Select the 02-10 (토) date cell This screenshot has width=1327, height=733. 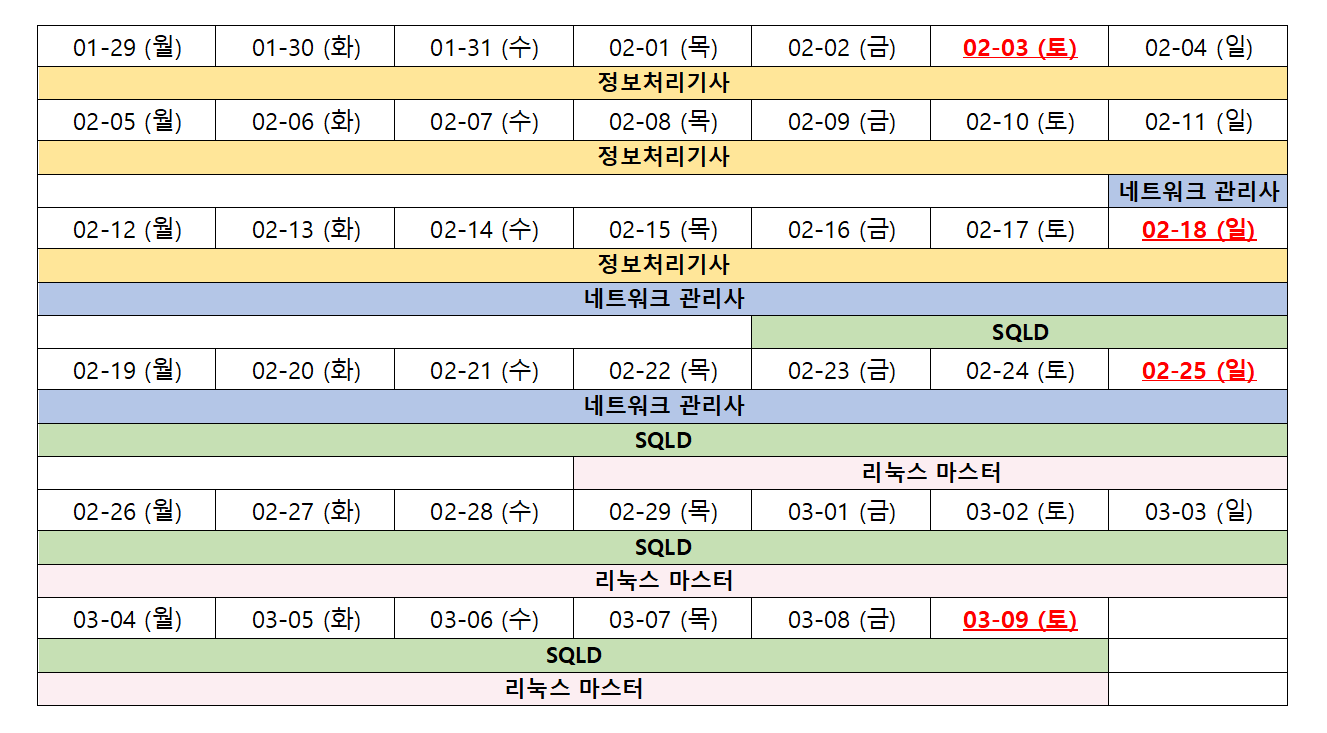(x=1019, y=121)
